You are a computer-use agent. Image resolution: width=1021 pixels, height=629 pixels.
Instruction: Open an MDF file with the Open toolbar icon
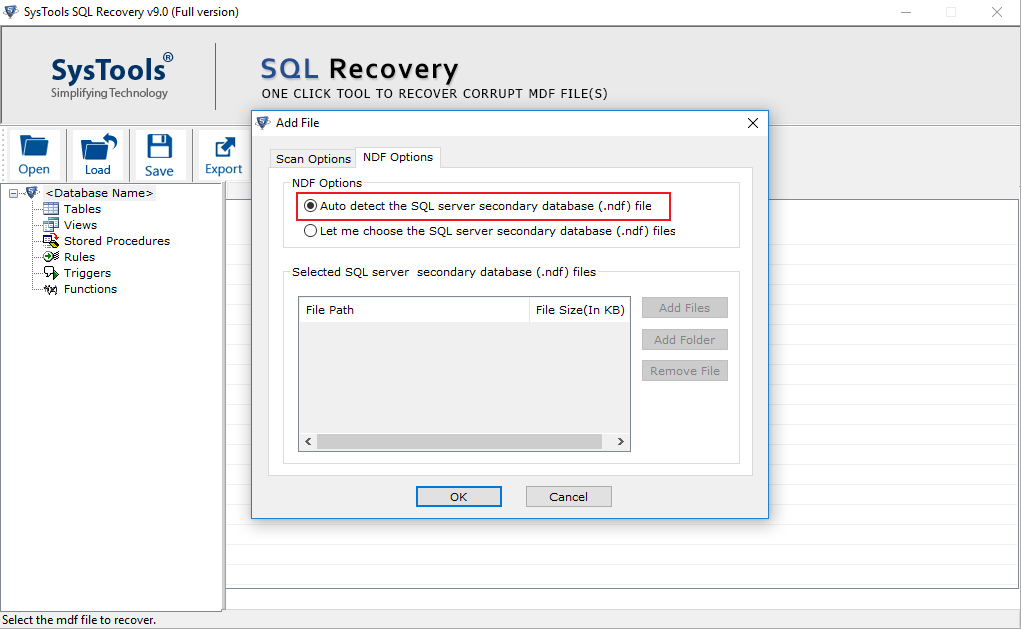pyautogui.click(x=34, y=154)
